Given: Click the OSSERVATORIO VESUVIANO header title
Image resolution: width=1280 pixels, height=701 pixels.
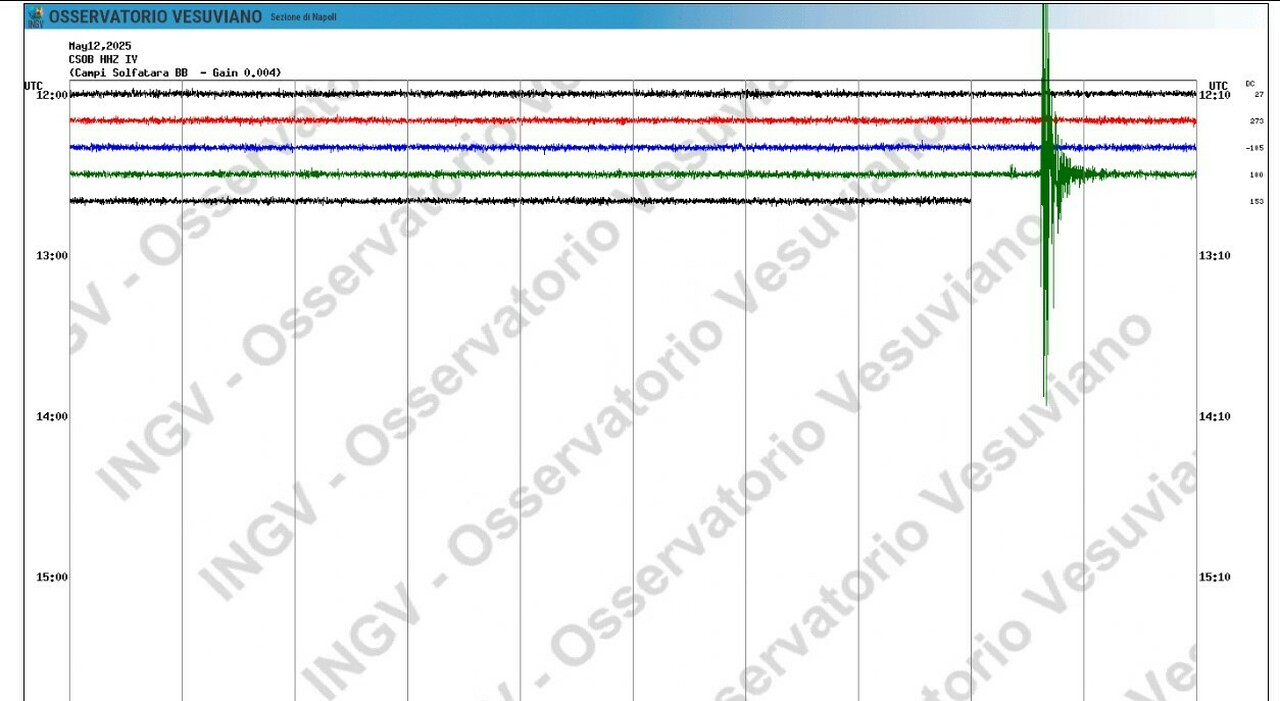Looking at the screenshot, I should tap(156, 17).
